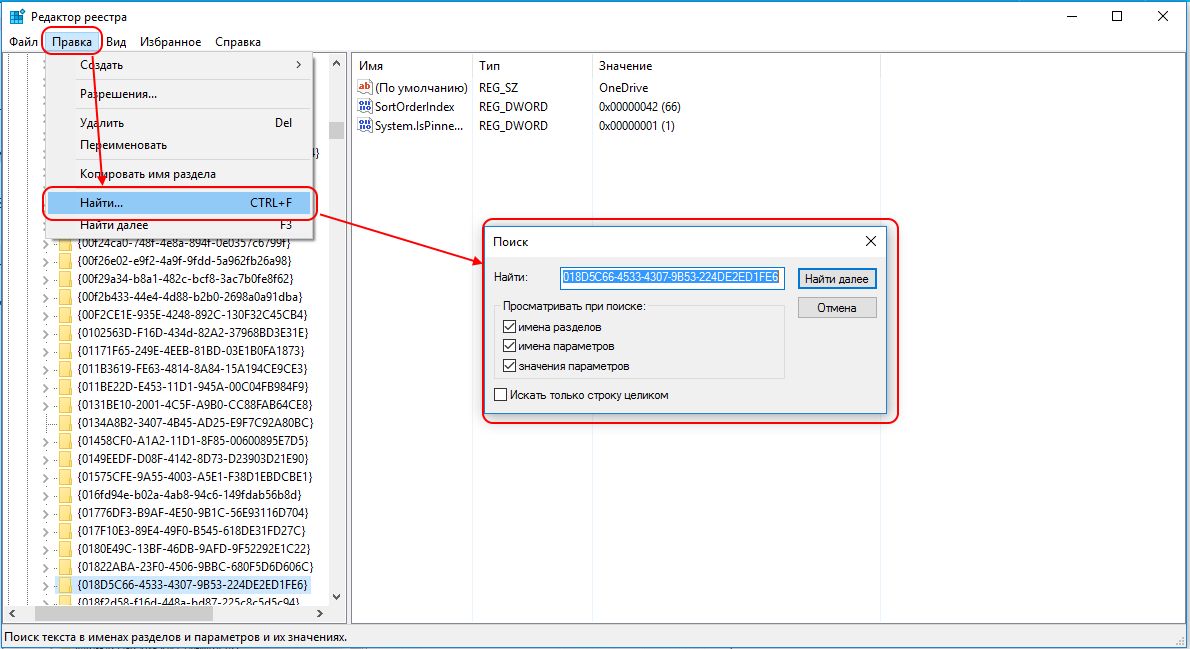
Task: Open the Создать submenu arrow
Action: coord(298,65)
